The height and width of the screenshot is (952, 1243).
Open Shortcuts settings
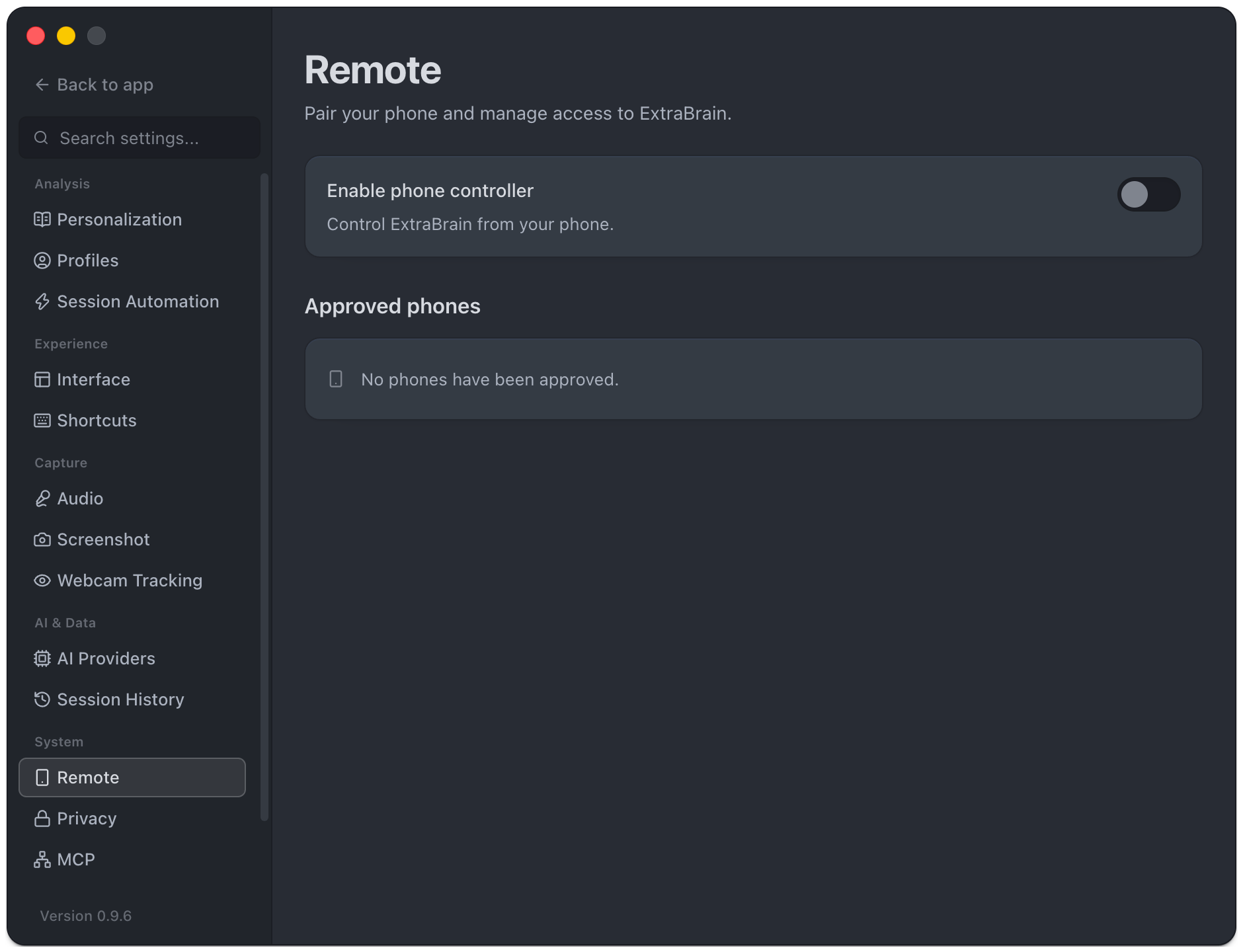click(132, 420)
